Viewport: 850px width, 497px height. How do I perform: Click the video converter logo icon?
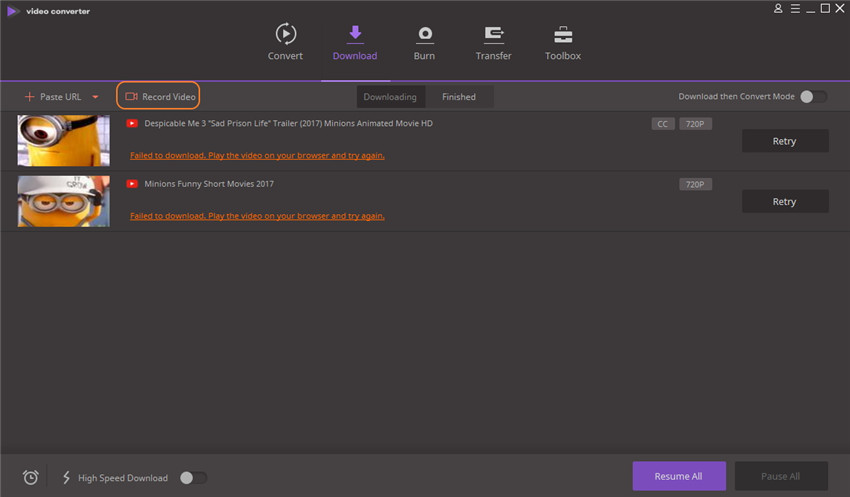[x=12, y=11]
